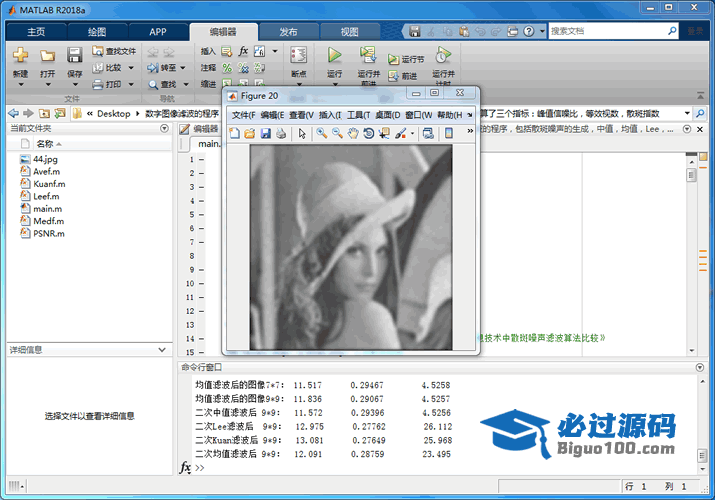Click the save icon in Figure 20 toolbar
The height and width of the screenshot is (500, 715).
tap(266, 133)
